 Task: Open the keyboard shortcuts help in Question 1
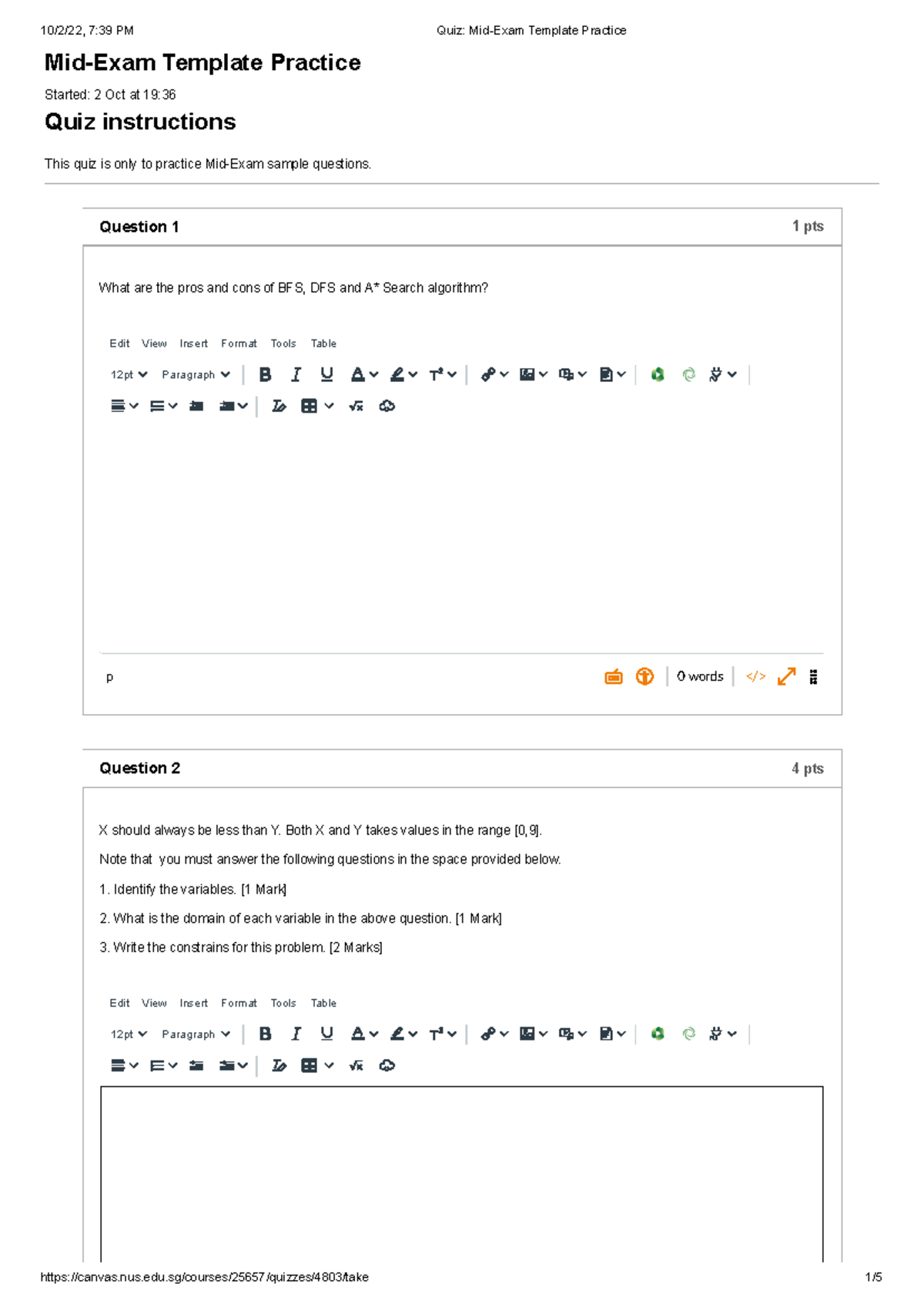tap(613, 675)
